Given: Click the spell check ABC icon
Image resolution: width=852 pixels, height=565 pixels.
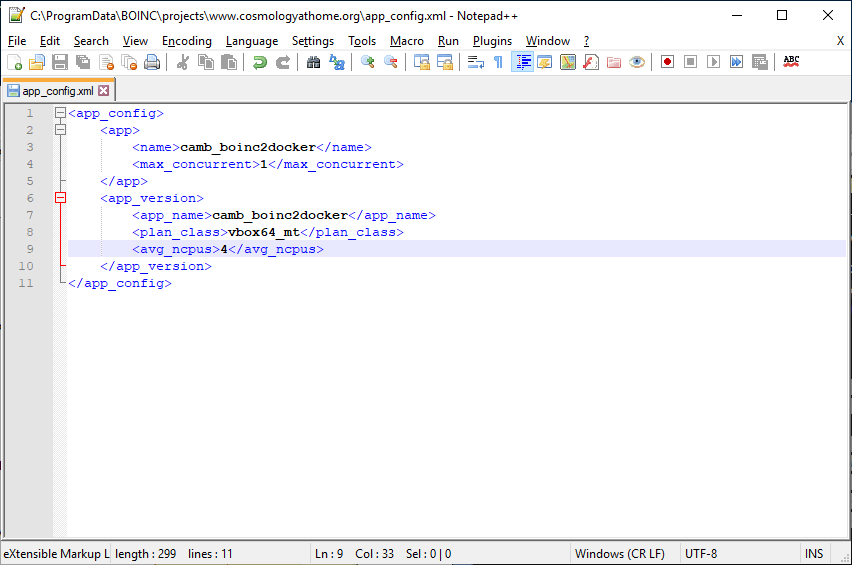Looking at the screenshot, I should click(791, 62).
